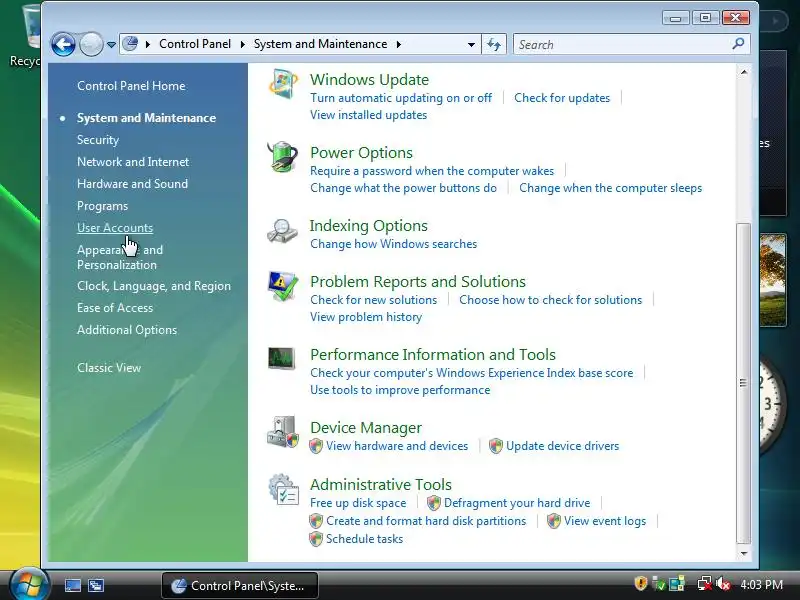Viewport: 800px width, 600px height.
Task: Open the Windows Start orb
Action: pyautogui.click(x=29, y=584)
